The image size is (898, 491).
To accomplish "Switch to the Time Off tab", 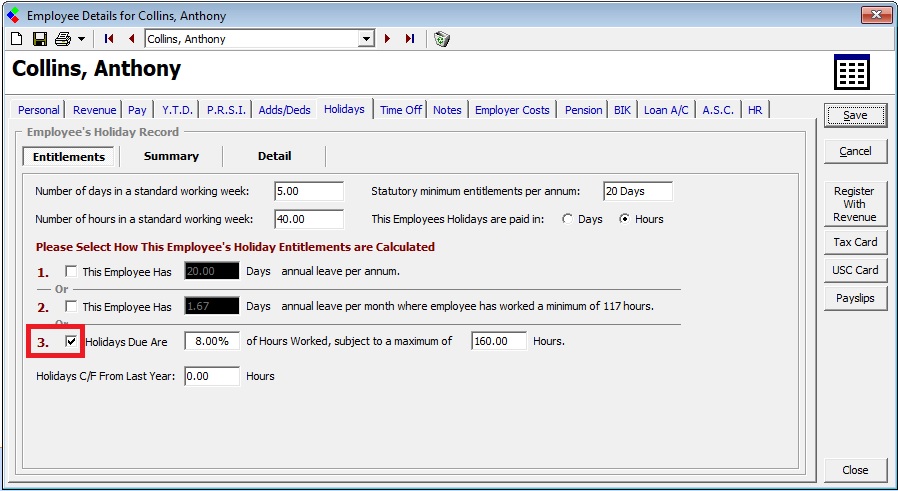I will point(400,110).
